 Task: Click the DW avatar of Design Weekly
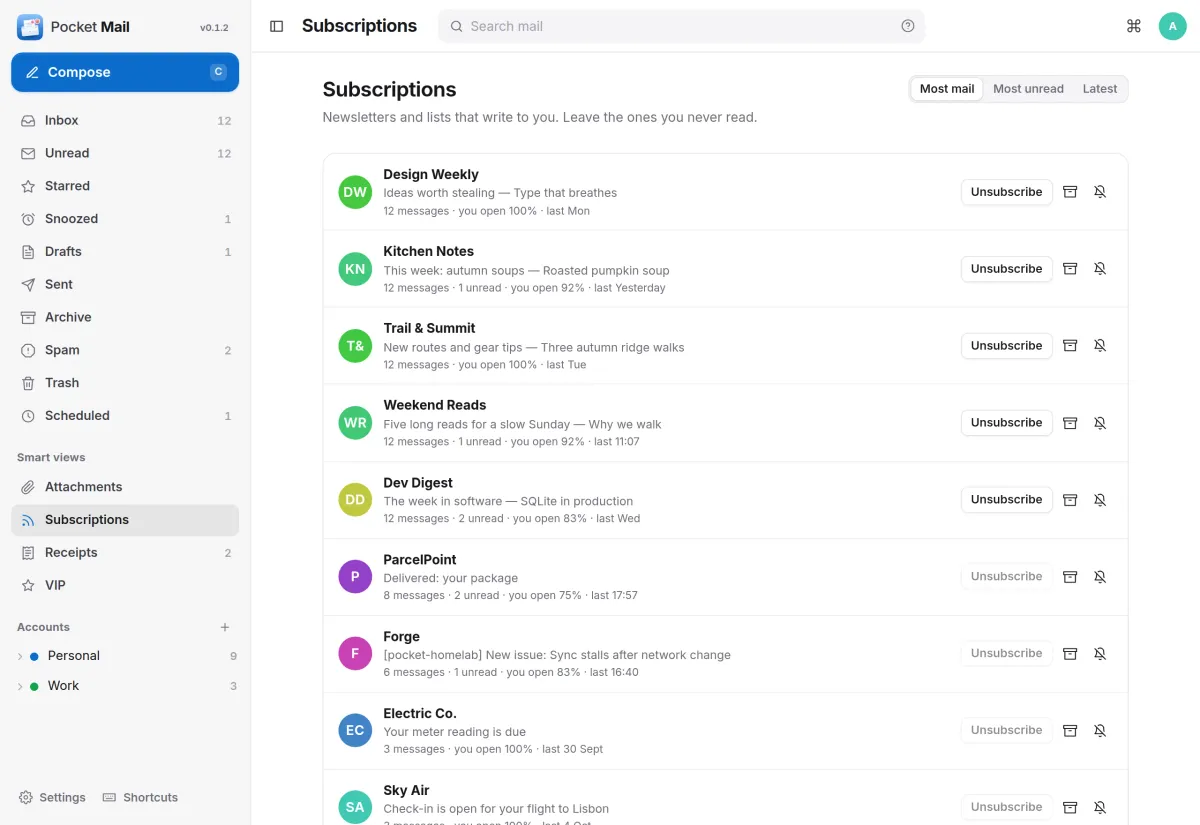coord(355,192)
